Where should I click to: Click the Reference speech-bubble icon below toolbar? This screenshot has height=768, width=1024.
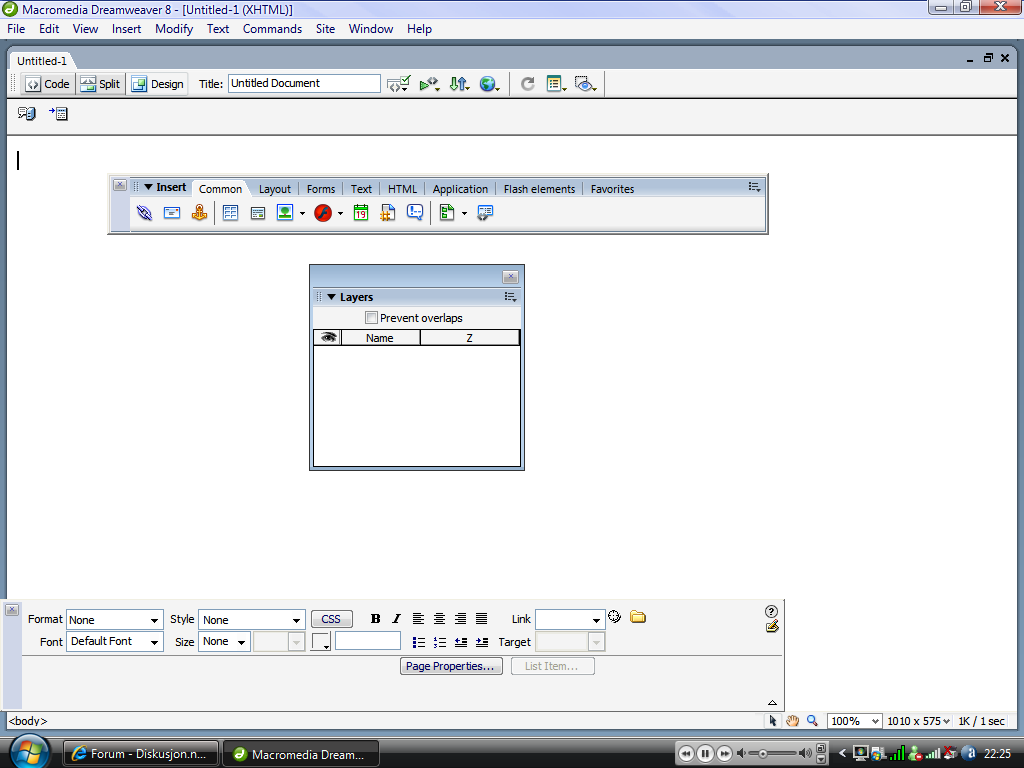click(27, 114)
